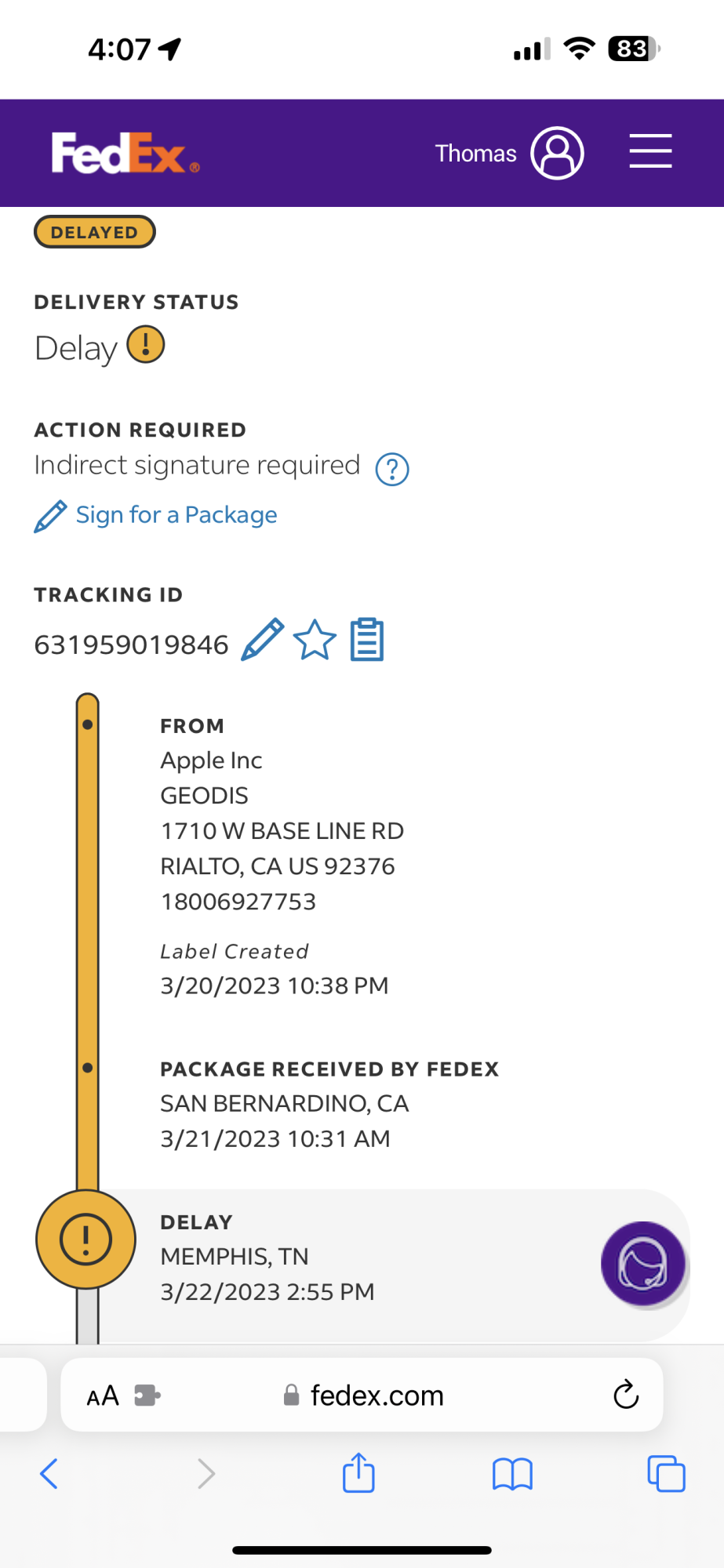724x1568 pixels.
Task: Open Safari bookmarks
Action: pos(512,1474)
